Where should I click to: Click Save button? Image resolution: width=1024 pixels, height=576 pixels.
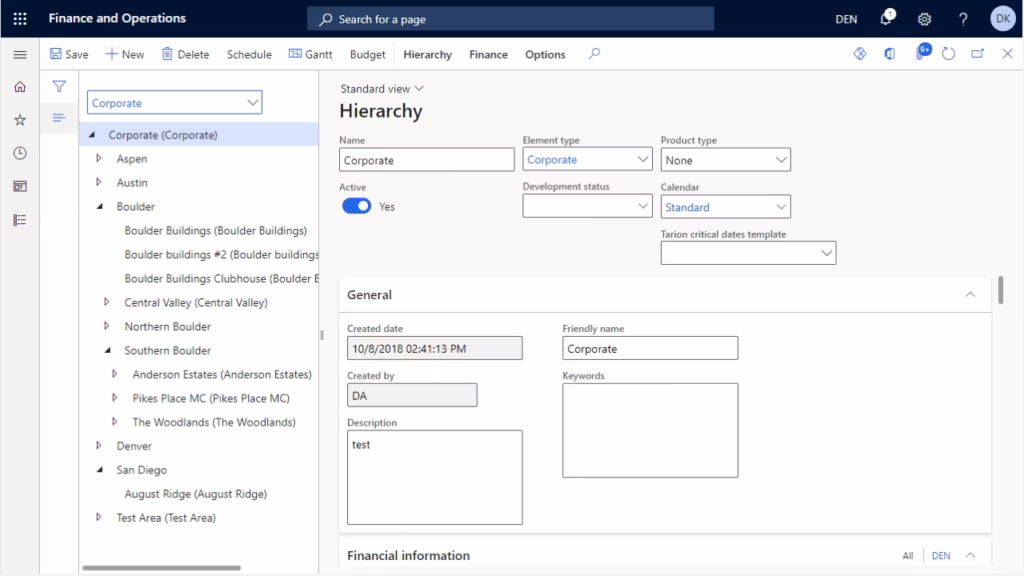pyautogui.click(x=69, y=55)
